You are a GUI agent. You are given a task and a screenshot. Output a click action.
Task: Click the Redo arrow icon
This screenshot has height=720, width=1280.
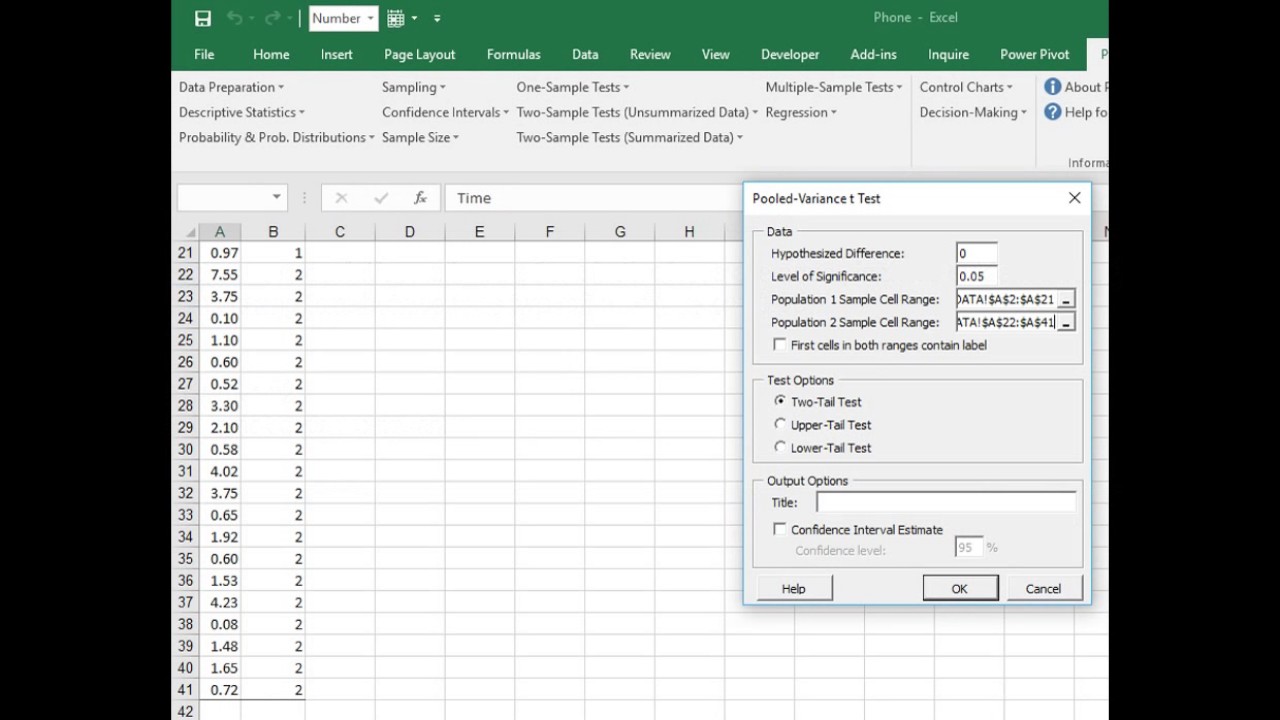[272, 18]
